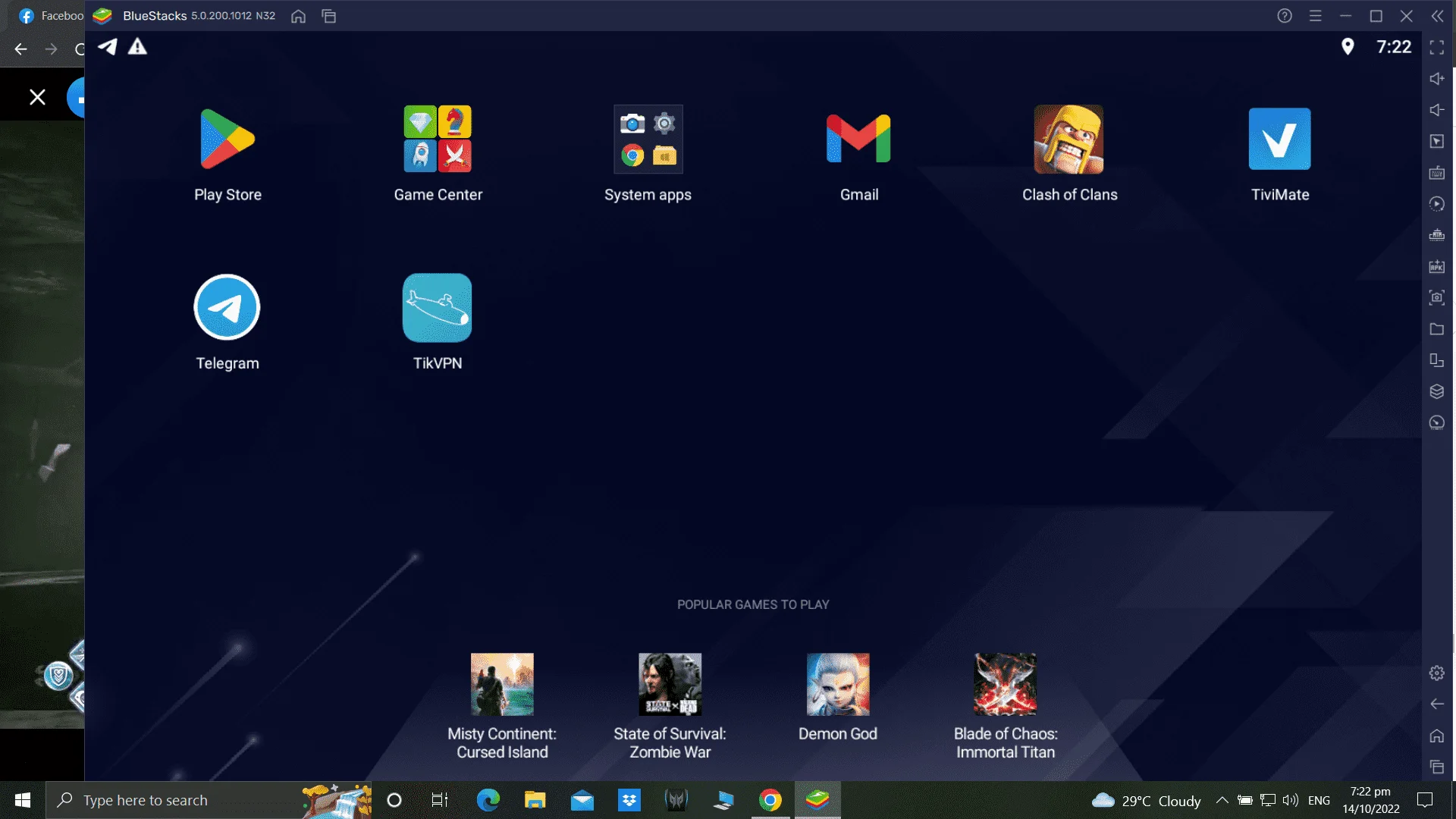This screenshot has width=1456, height=819.
Task: Launch the Telegram app
Action: click(227, 307)
